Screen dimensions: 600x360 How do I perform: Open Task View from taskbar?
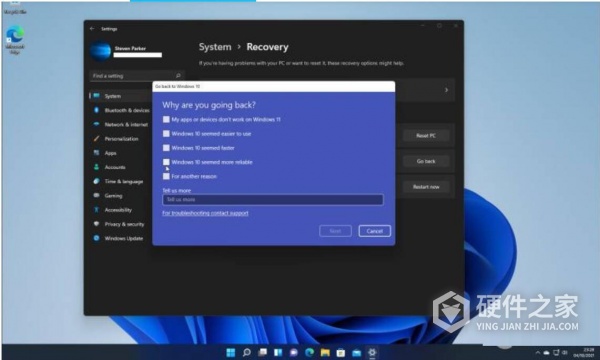[x=262, y=352]
